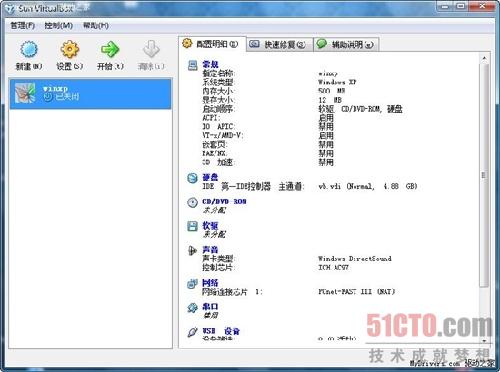Close the Sun VirtualBox window

[482, 6]
